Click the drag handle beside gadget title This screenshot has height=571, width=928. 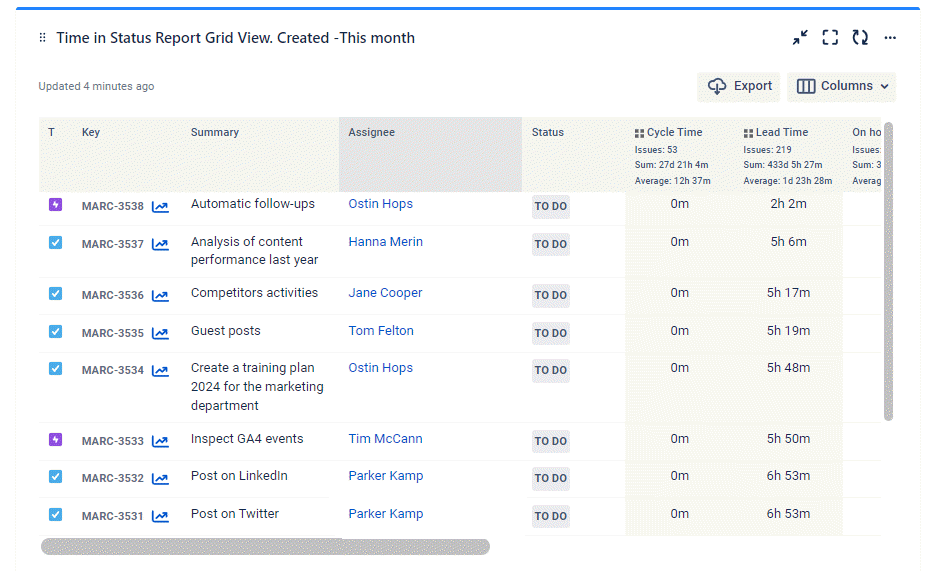(x=42, y=38)
